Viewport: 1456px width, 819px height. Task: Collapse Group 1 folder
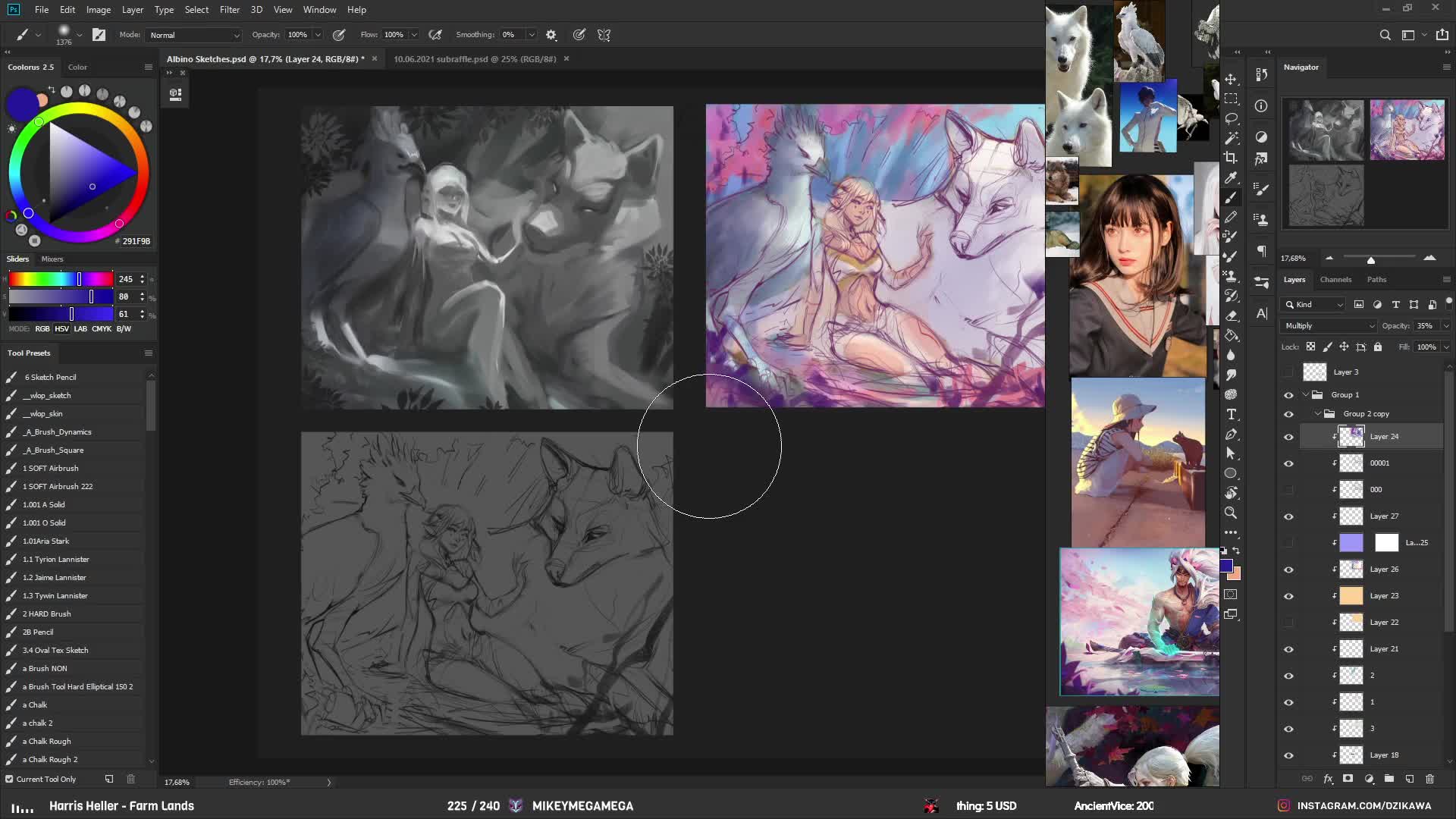[1306, 395]
